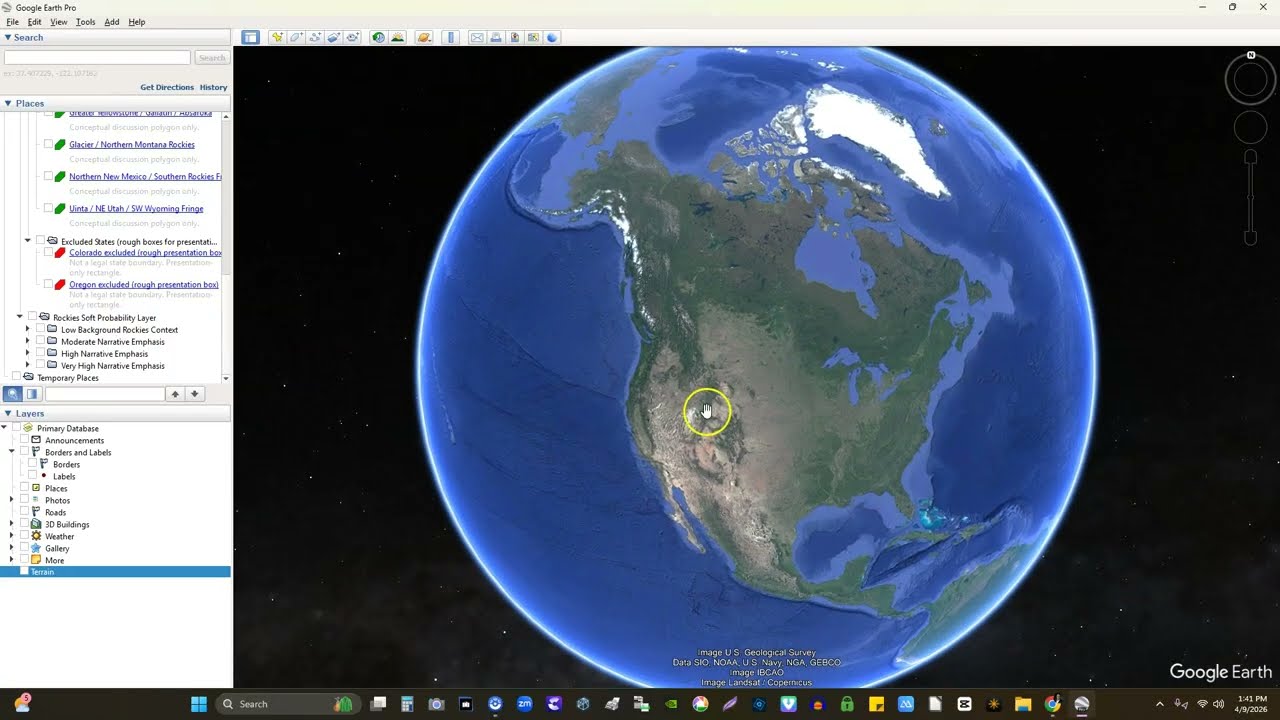This screenshot has width=1280, height=720.
Task: Enable the Terrain layer checkbox
Action: pyautogui.click(x=24, y=572)
